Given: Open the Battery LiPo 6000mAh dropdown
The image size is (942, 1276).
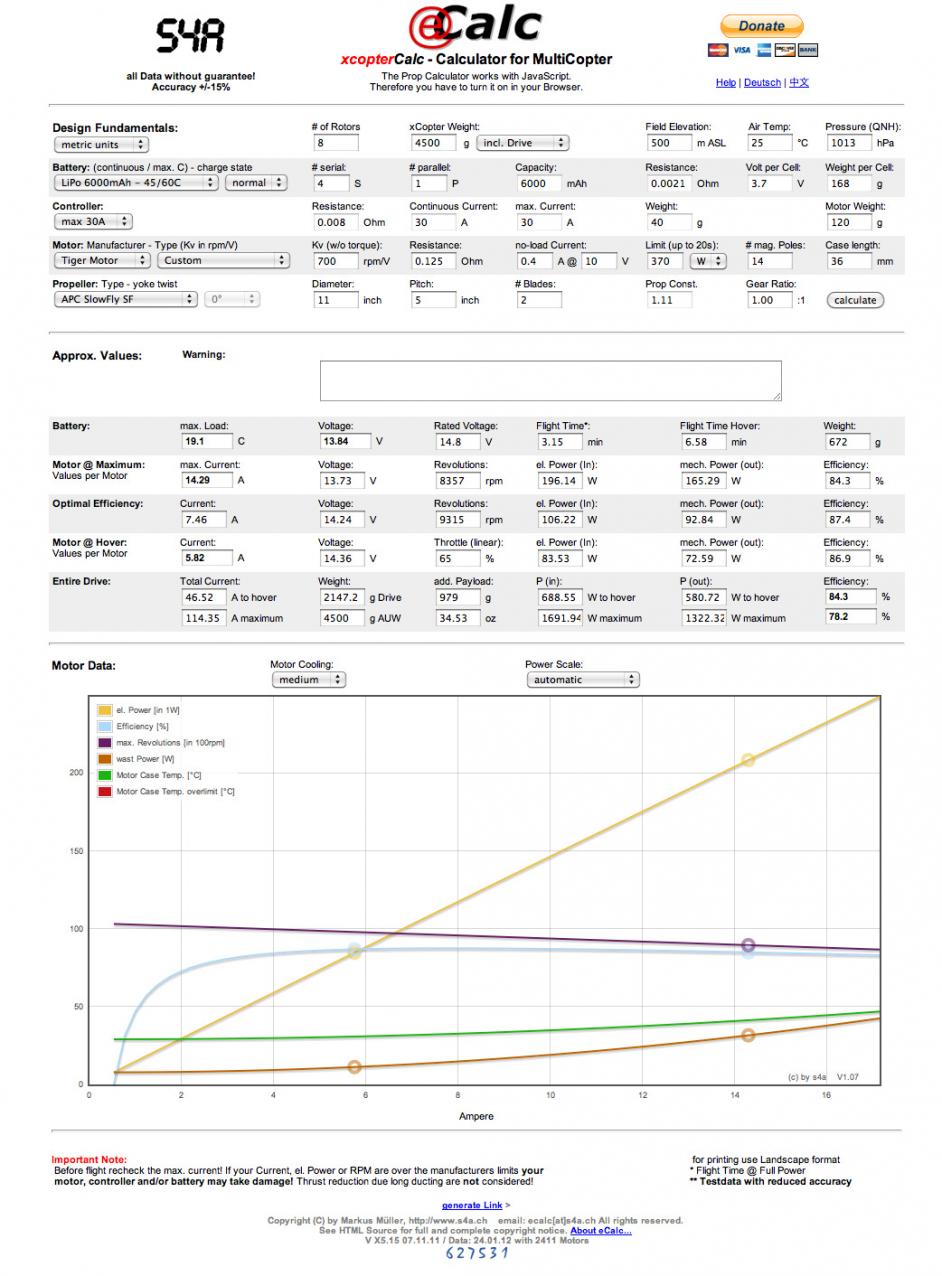Looking at the screenshot, I should (135, 183).
